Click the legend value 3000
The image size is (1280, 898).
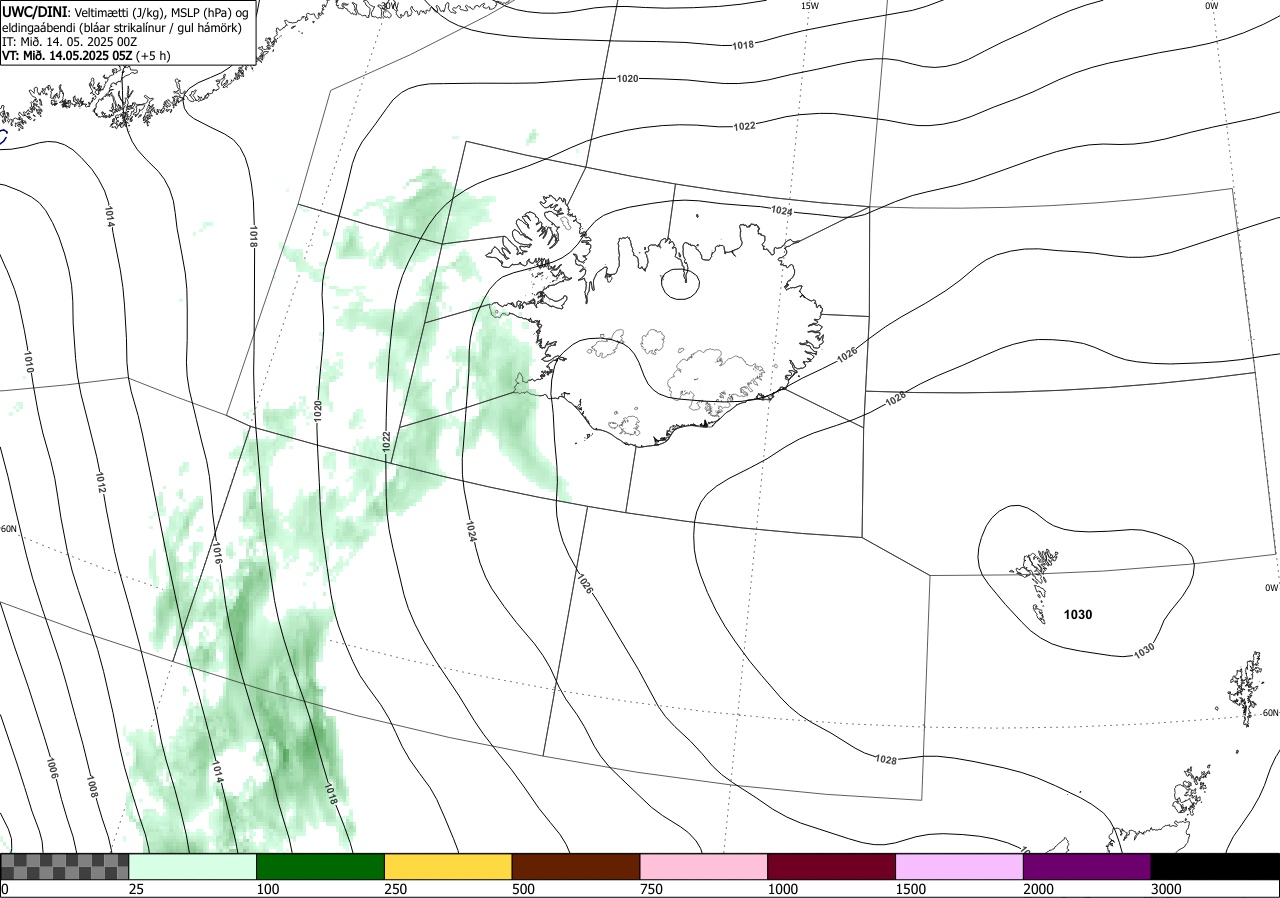1166,889
